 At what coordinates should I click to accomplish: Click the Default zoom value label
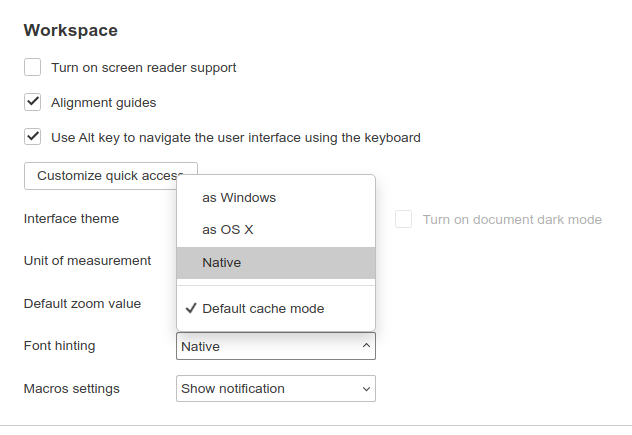coord(82,303)
